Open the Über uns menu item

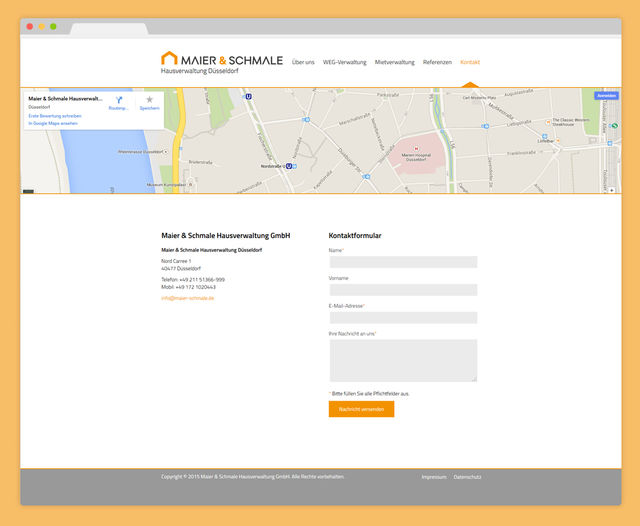coord(303,62)
